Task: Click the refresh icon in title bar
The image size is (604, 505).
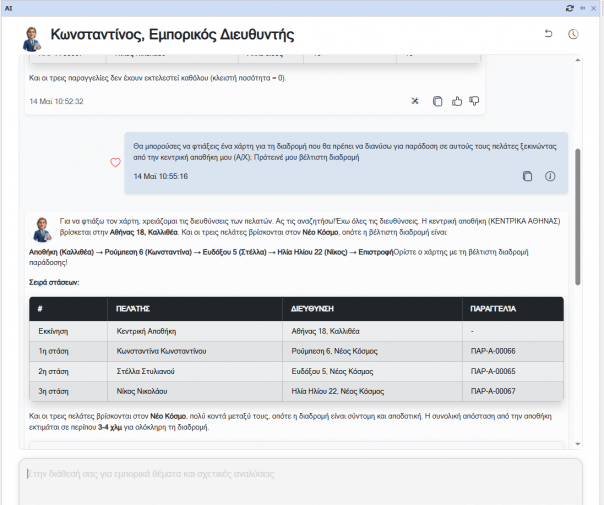Action: tap(570, 8)
